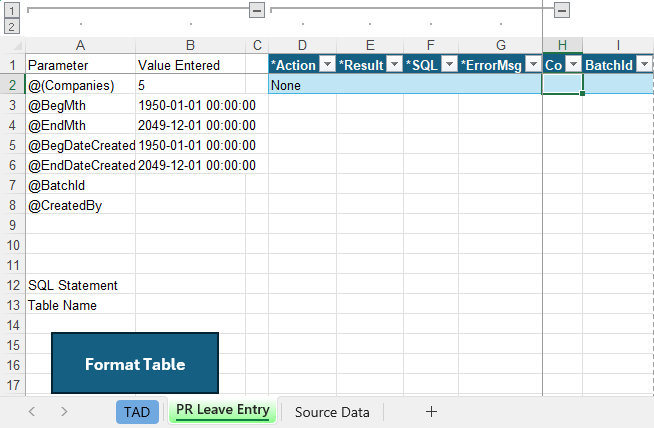
Task: Open the Co column filter dropdown
Action: click(x=574, y=64)
